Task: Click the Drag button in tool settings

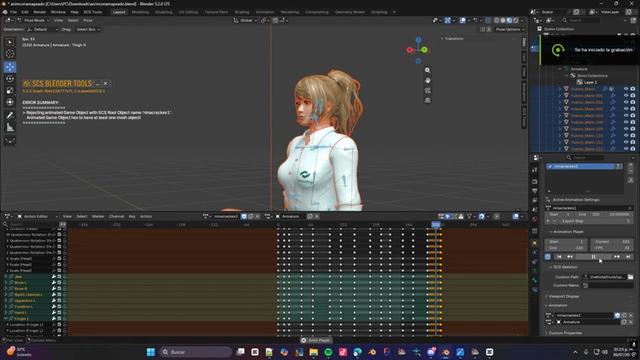Action: click(66, 29)
